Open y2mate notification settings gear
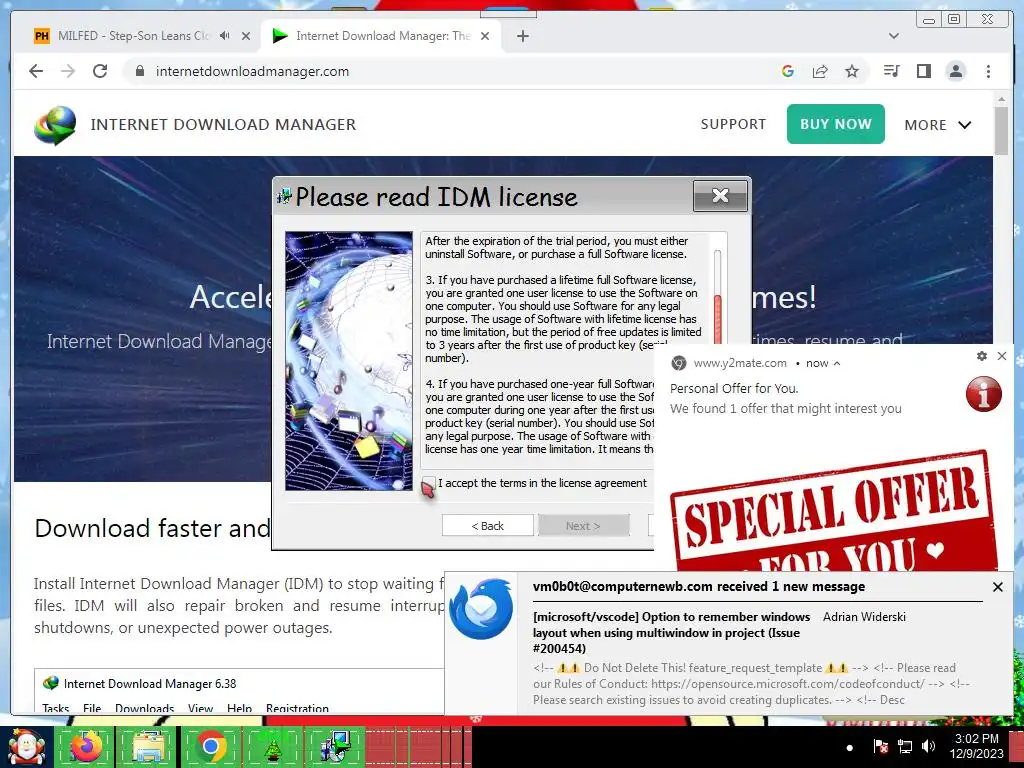Screen dimensions: 1024x768 [x=981, y=356]
